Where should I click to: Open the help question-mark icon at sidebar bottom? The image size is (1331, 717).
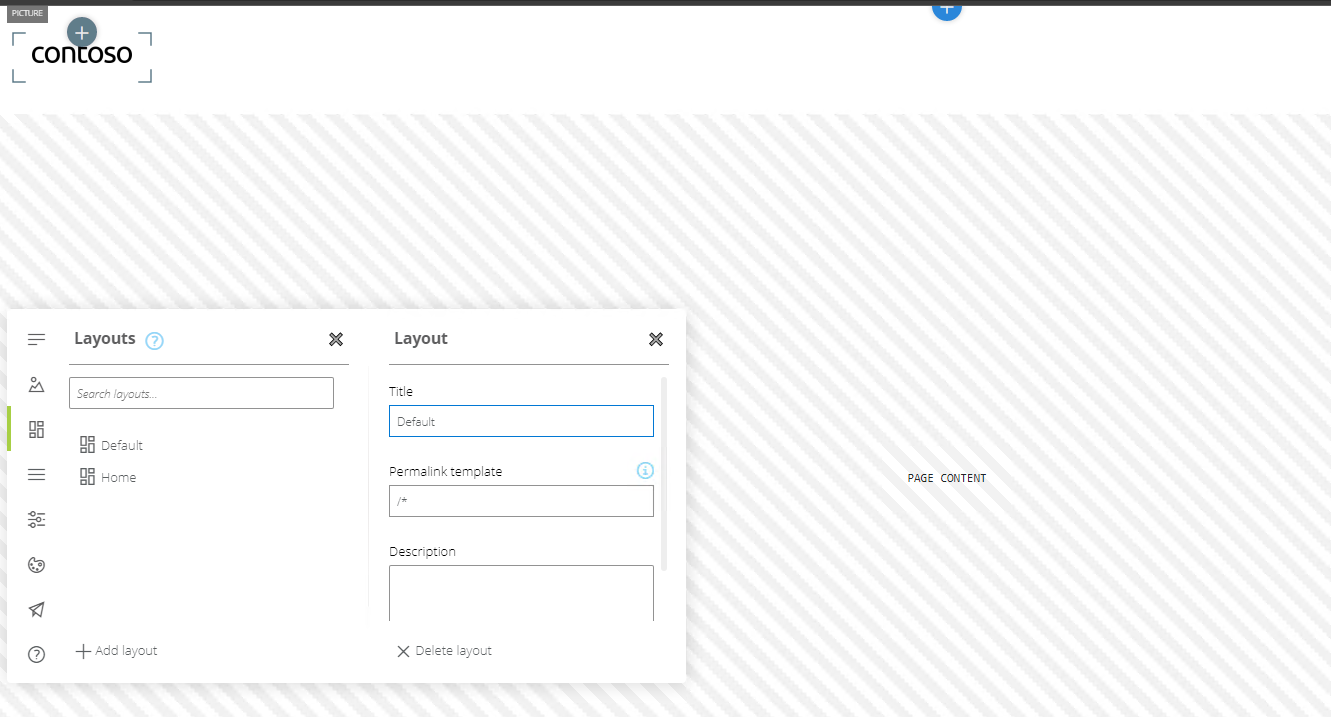pyautogui.click(x=36, y=654)
